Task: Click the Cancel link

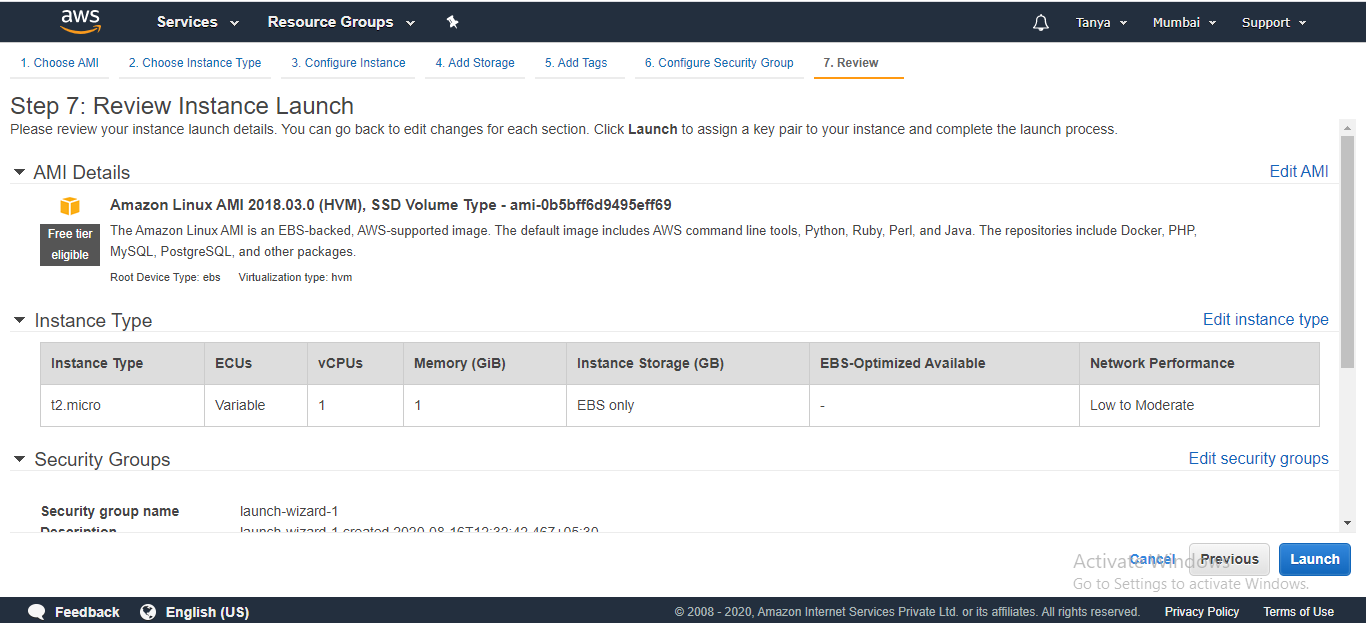Action: (x=1152, y=559)
